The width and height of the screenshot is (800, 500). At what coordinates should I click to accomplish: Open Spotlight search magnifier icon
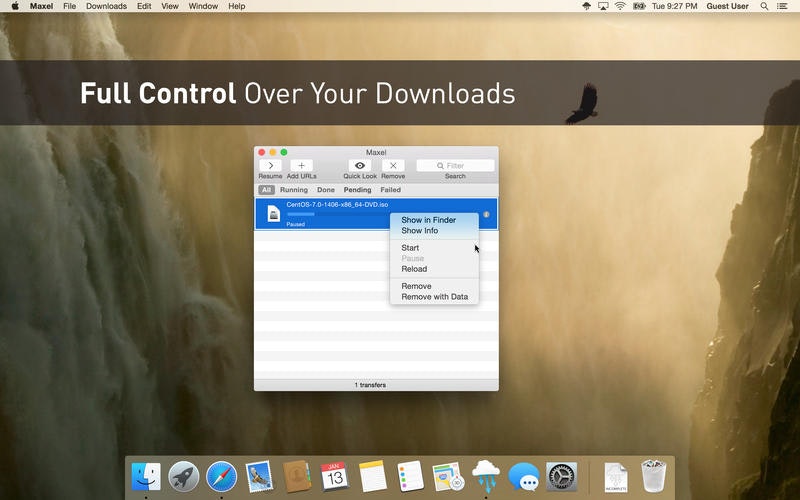(x=764, y=6)
